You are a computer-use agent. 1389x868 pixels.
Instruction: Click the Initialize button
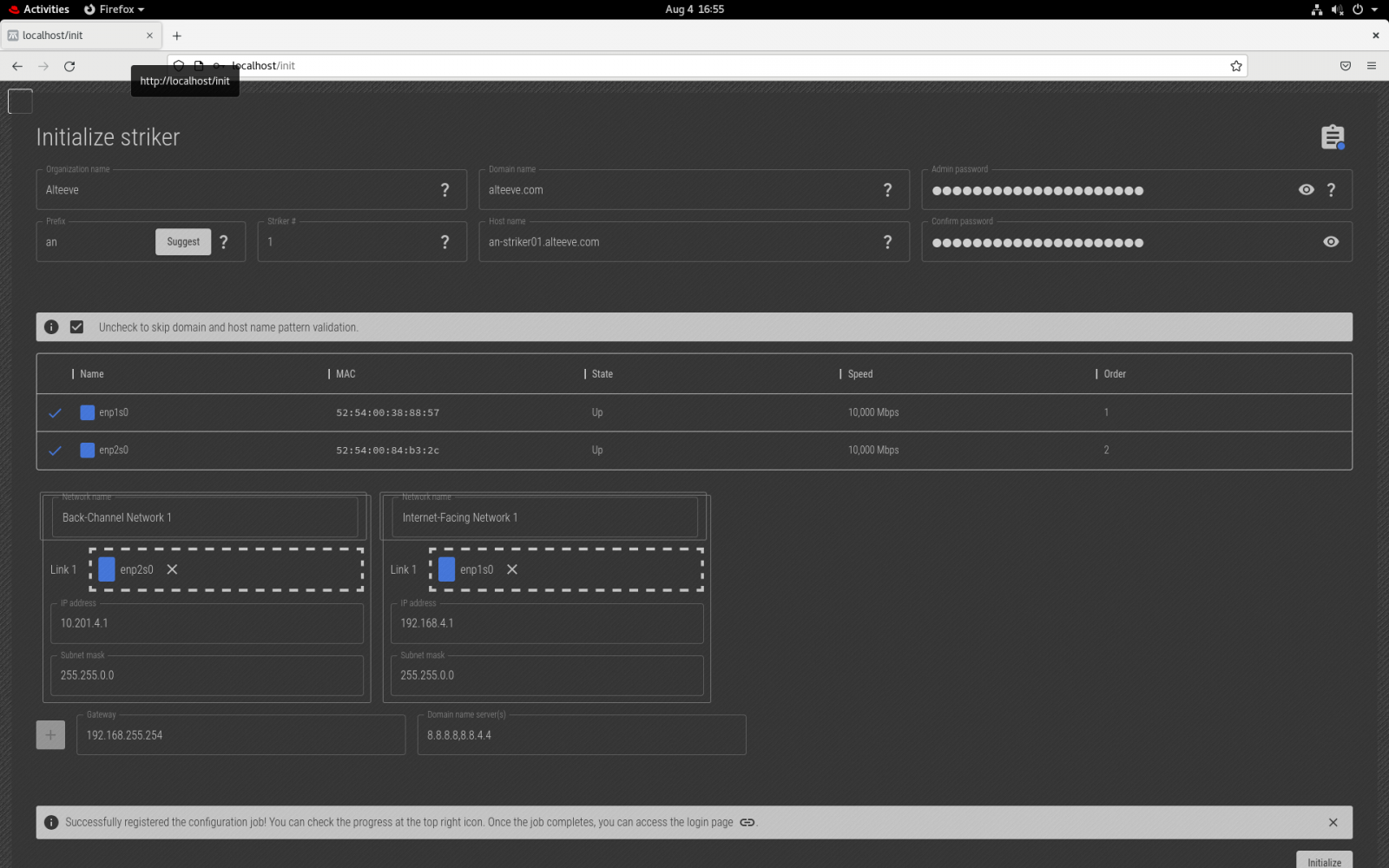(1324, 861)
